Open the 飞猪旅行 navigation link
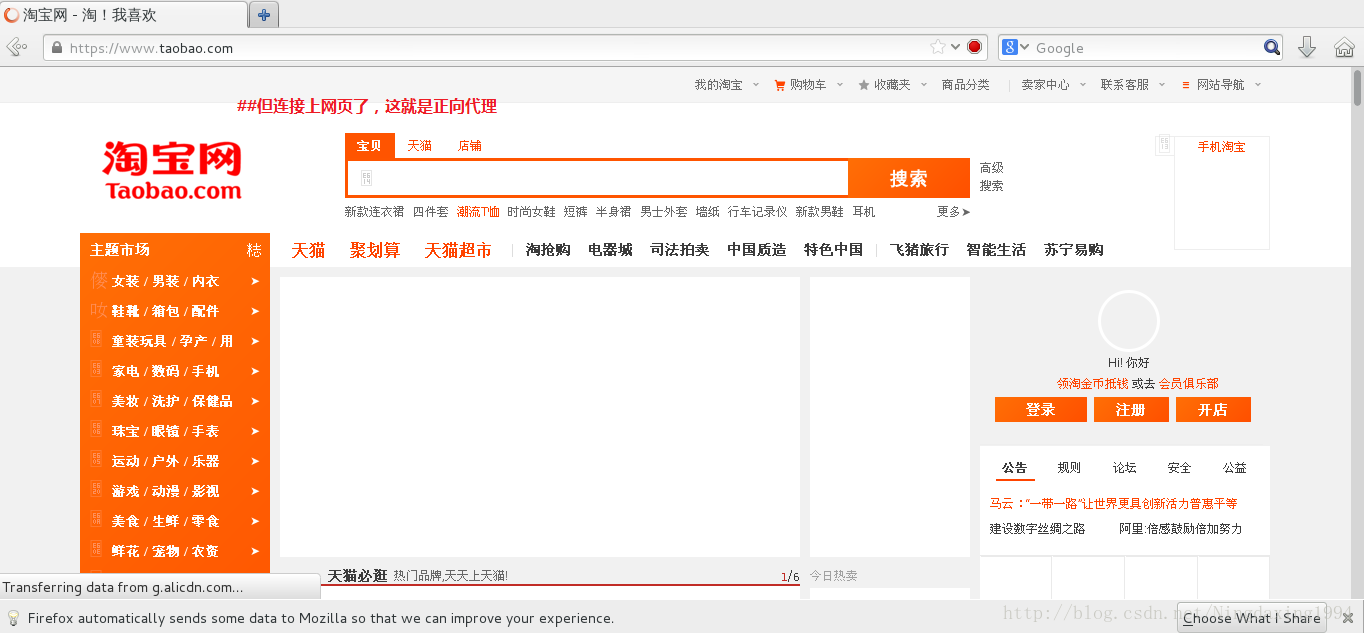This screenshot has height=633, width=1364. click(919, 250)
